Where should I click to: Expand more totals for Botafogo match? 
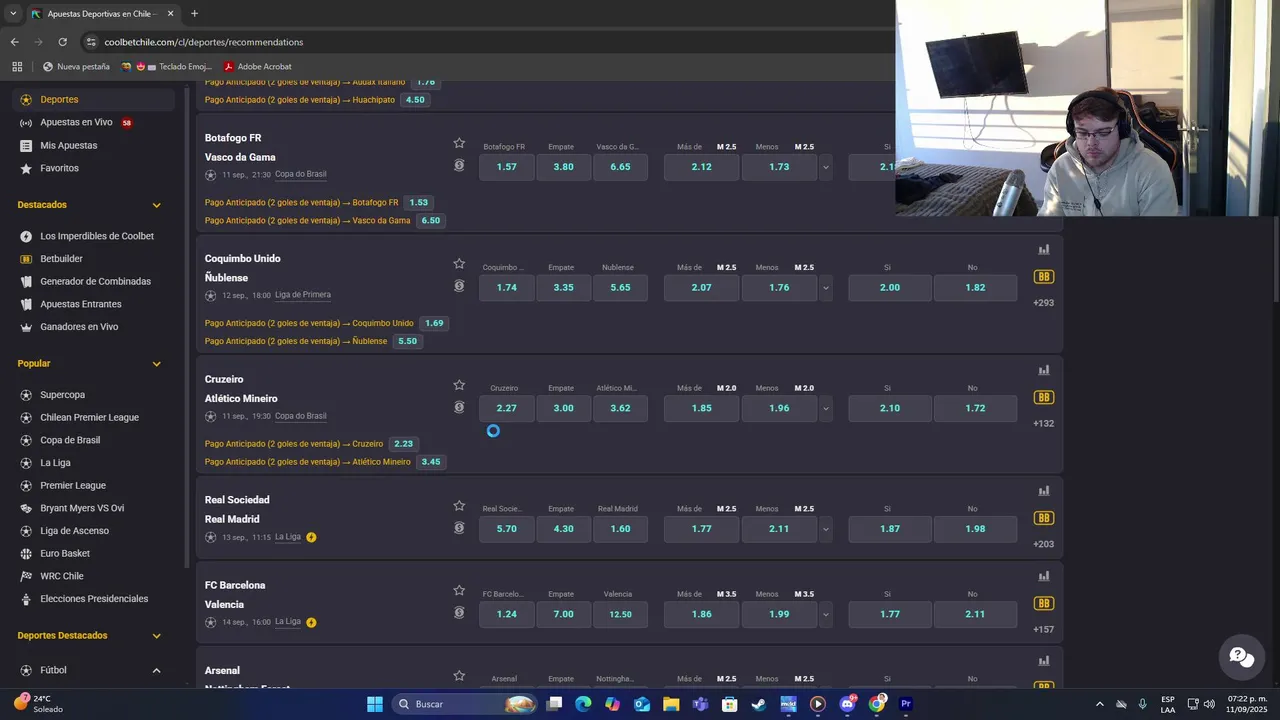tap(825, 167)
